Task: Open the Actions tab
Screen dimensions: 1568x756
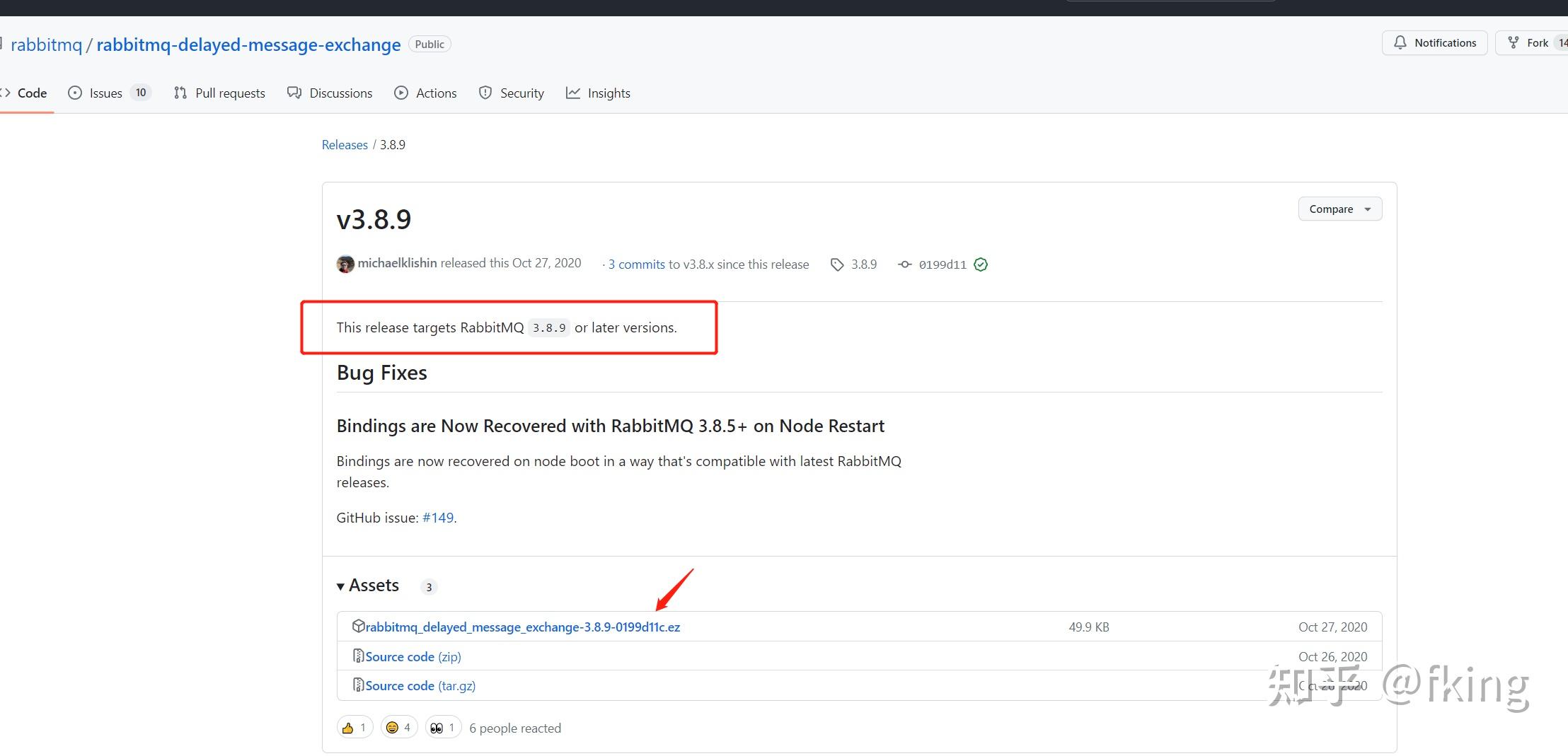Action: click(425, 93)
